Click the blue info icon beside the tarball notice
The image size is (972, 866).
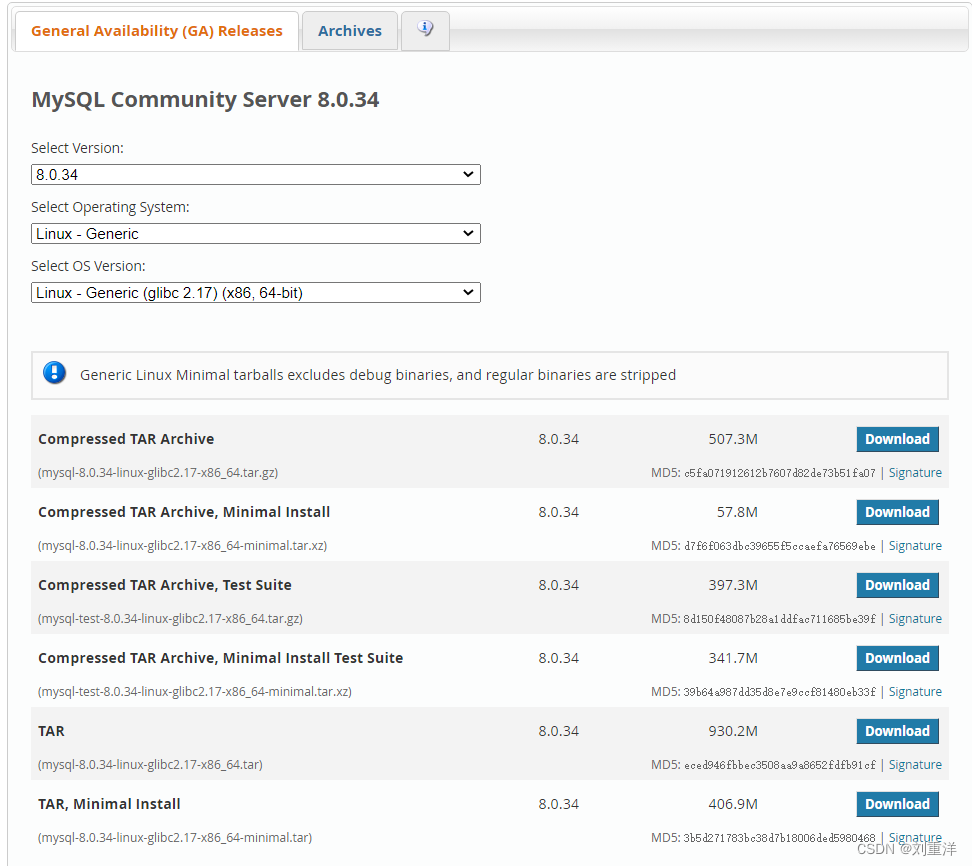click(54, 372)
